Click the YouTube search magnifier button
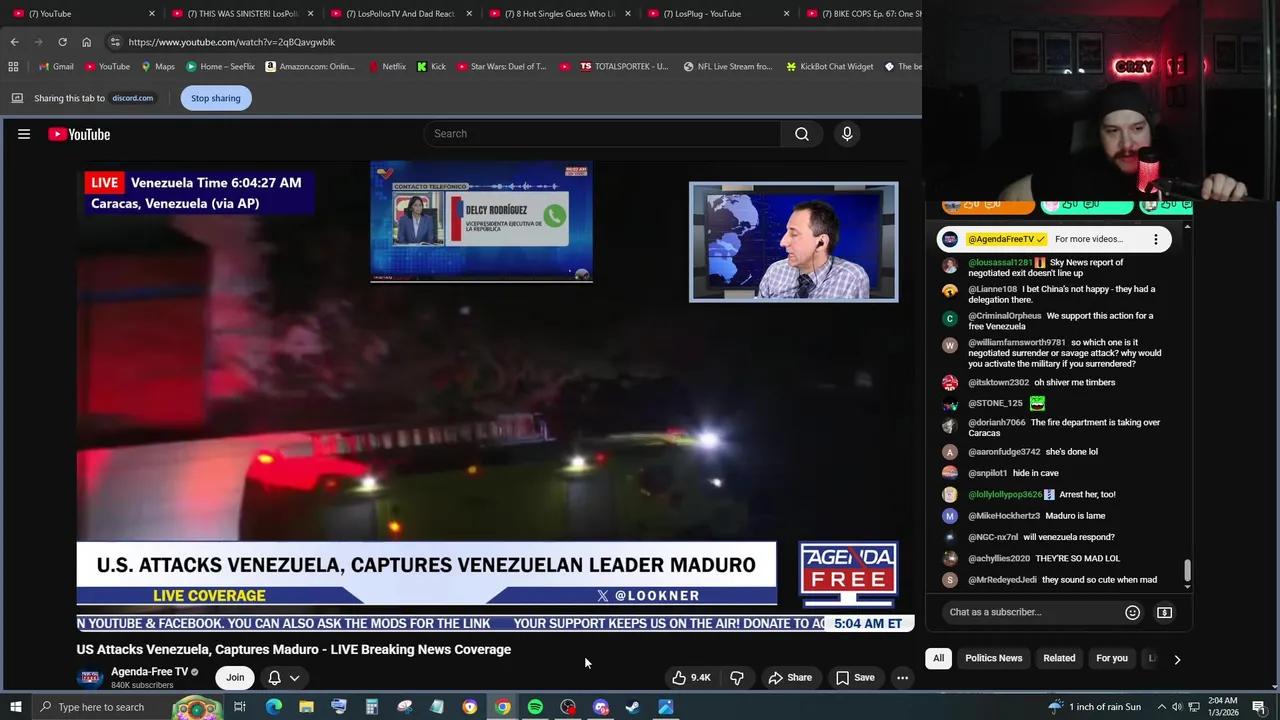This screenshot has height=720, width=1280. [802, 134]
